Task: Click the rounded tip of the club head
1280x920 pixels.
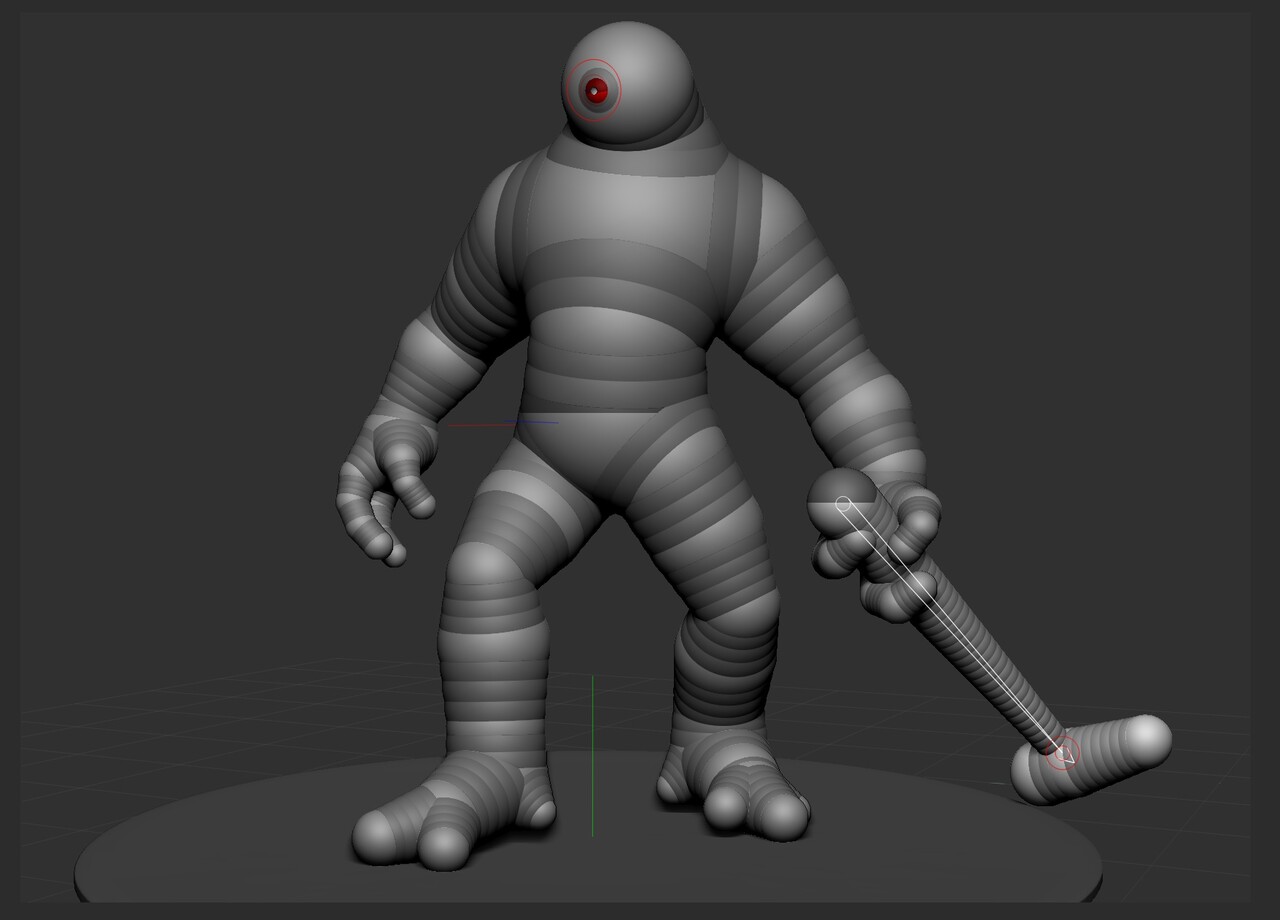Action: (1145, 740)
